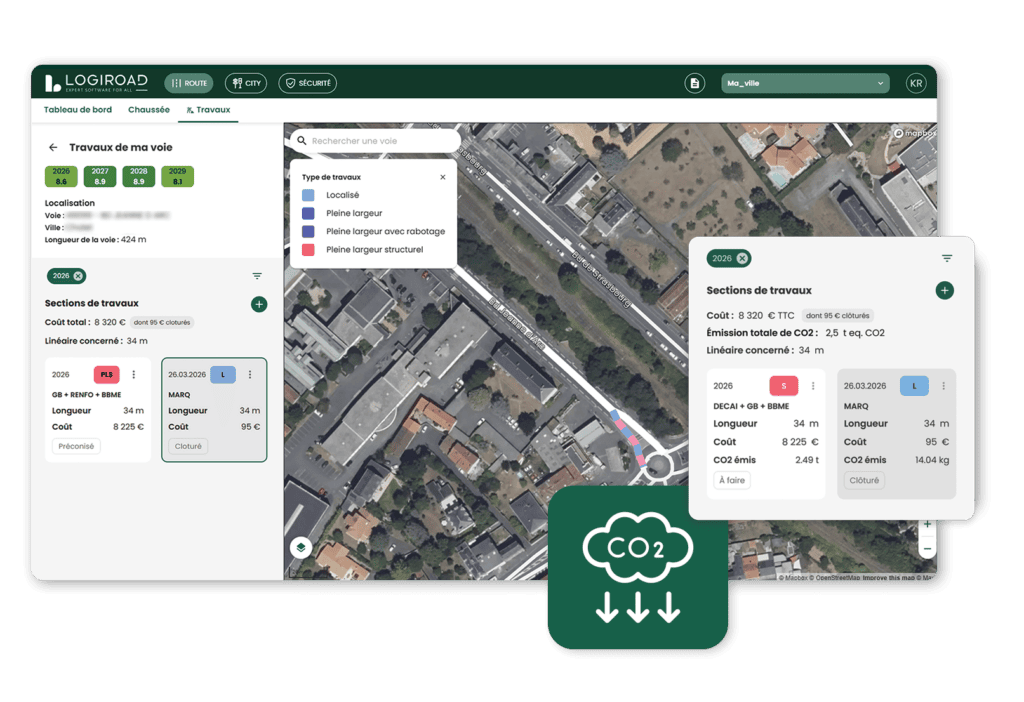Click the L badge on right MARQ card

(914, 386)
